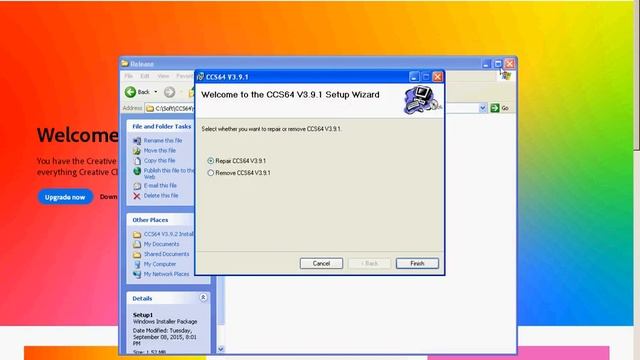Minimize the Release explorer window
This screenshot has height=360, width=640.
click(486, 64)
